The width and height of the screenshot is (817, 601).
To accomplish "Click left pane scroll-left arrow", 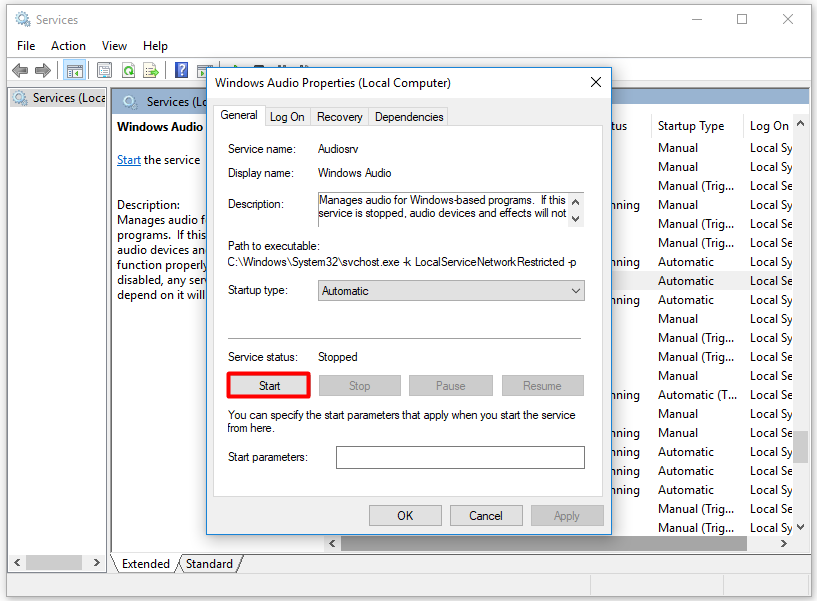I will click(17, 562).
